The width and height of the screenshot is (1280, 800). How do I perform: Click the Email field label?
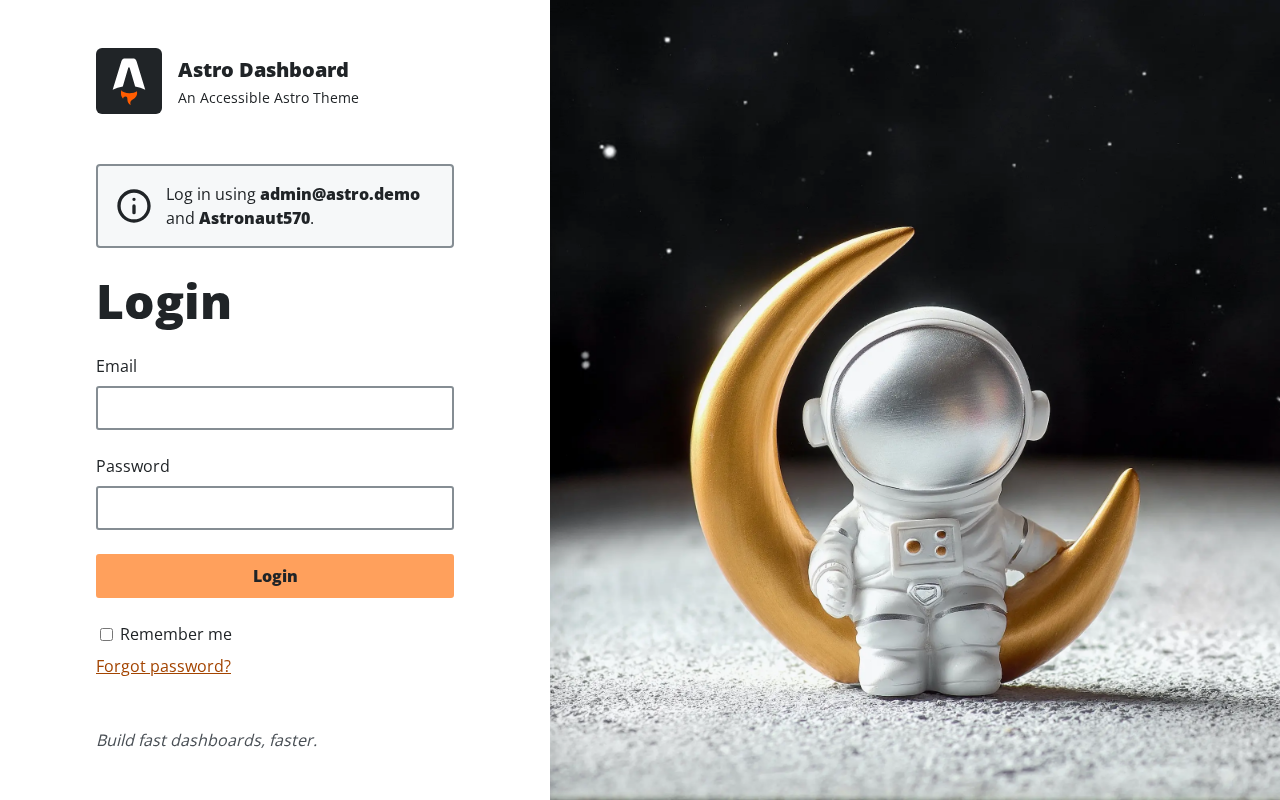tap(116, 366)
